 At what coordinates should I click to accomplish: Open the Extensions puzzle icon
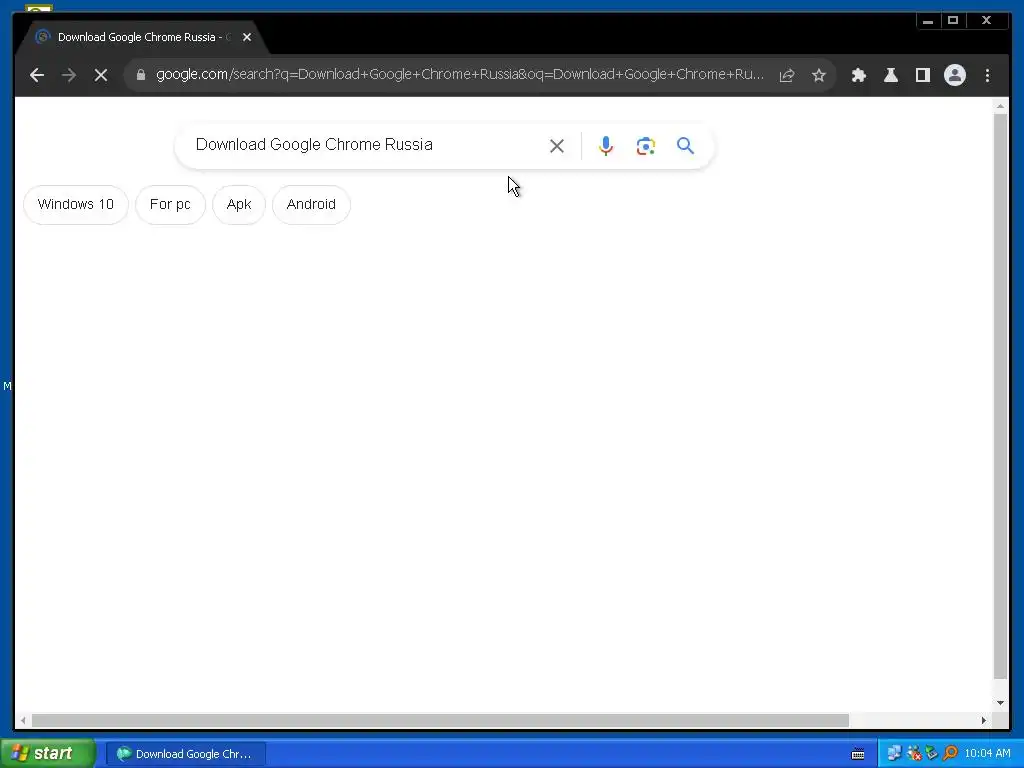pos(859,75)
